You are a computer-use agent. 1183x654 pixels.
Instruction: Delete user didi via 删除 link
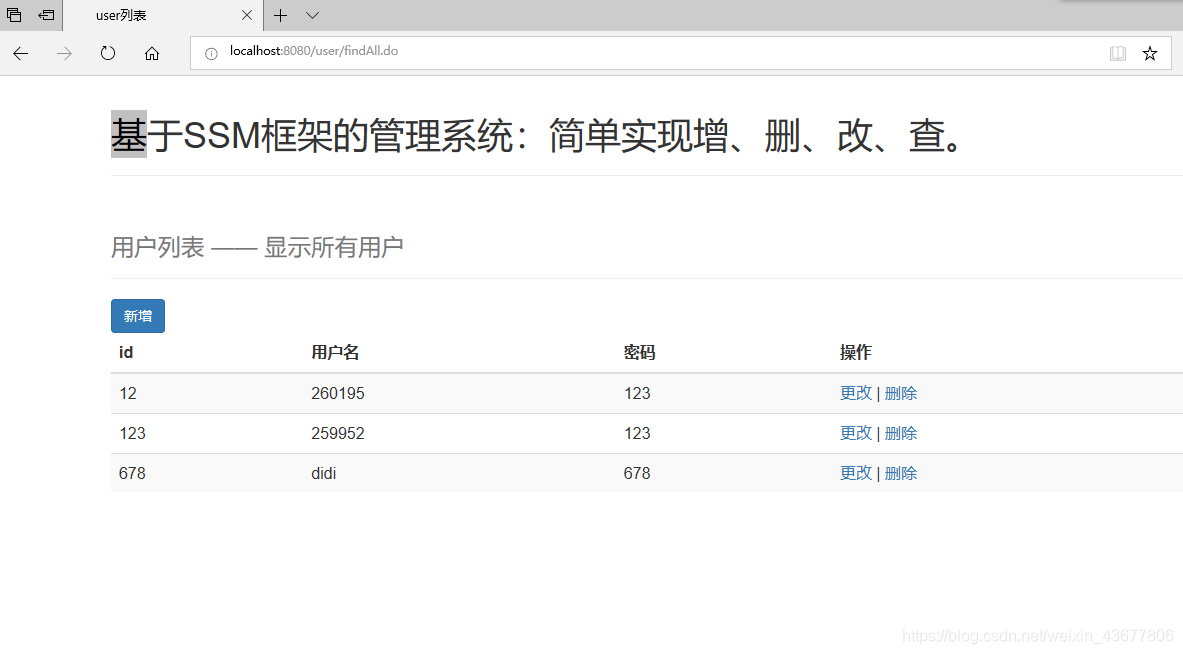tap(901, 473)
